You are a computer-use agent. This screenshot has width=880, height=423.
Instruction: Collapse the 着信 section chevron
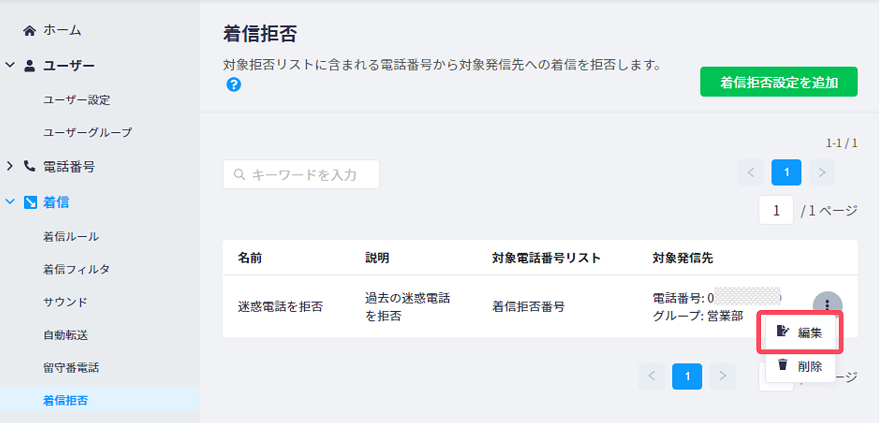pyautogui.click(x=10, y=202)
